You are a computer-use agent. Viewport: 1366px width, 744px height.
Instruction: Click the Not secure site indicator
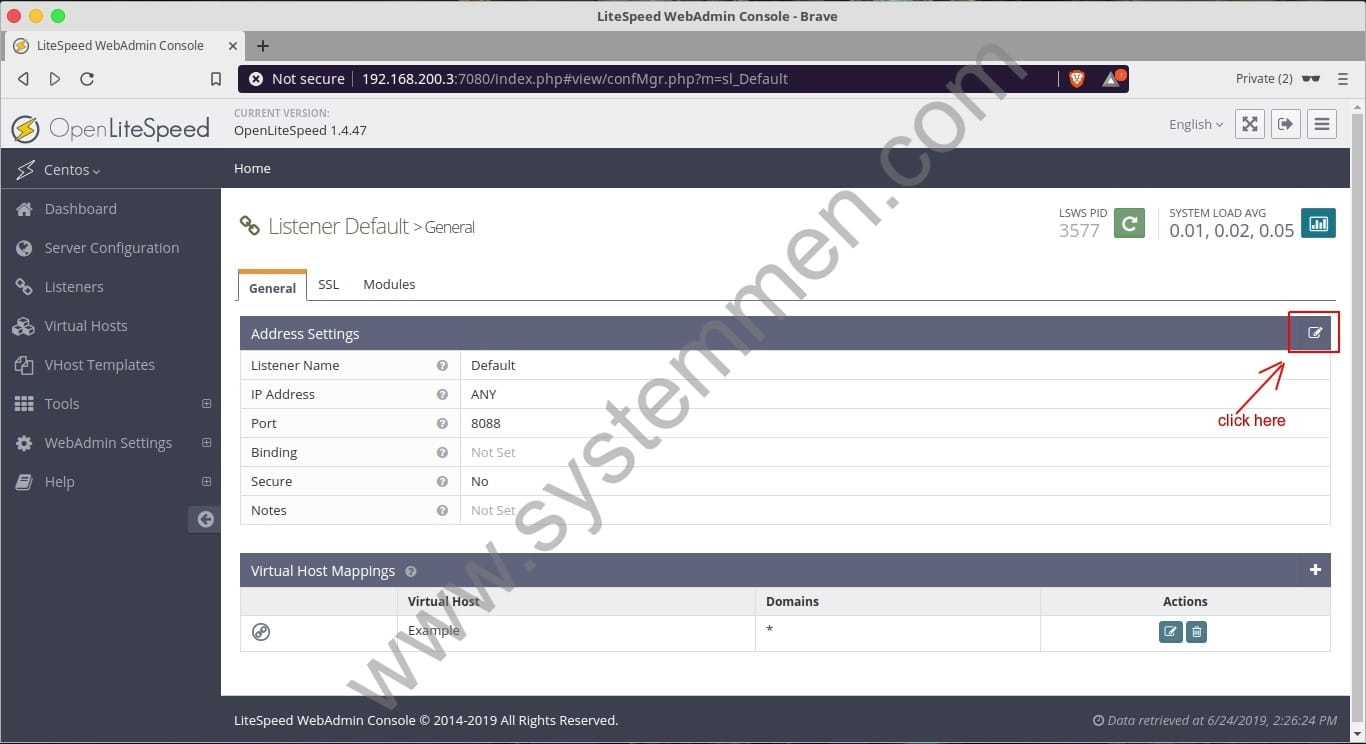pyautogui.click(x=297, y=79)
